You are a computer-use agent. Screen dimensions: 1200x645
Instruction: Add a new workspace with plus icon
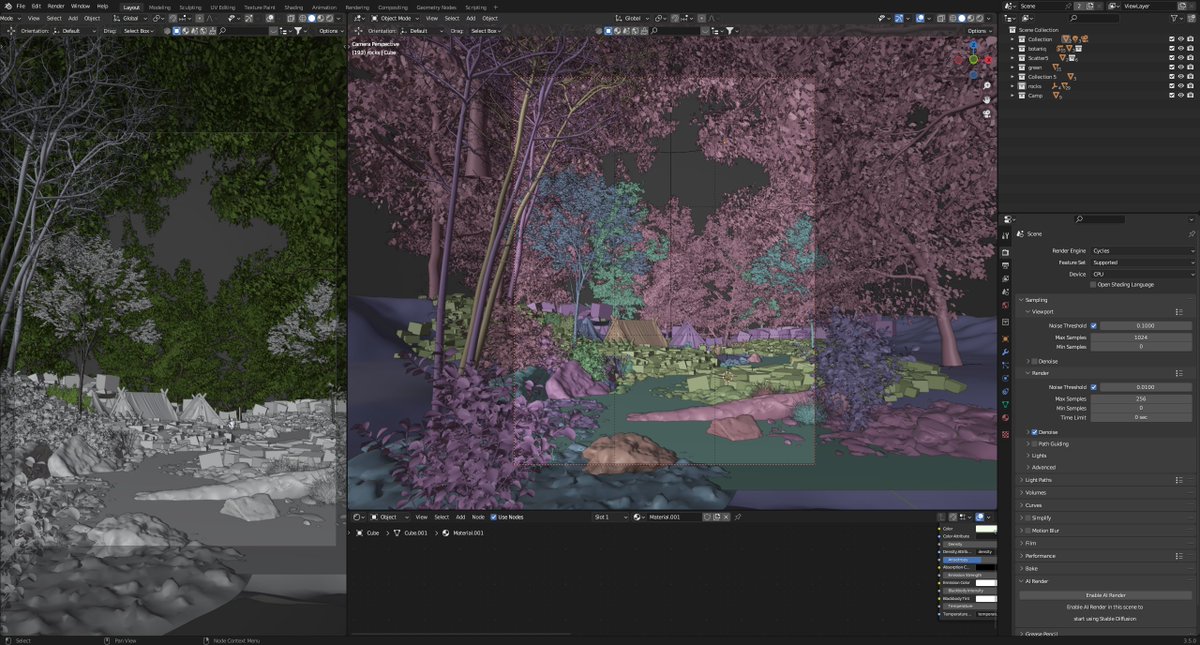point(495,7)
